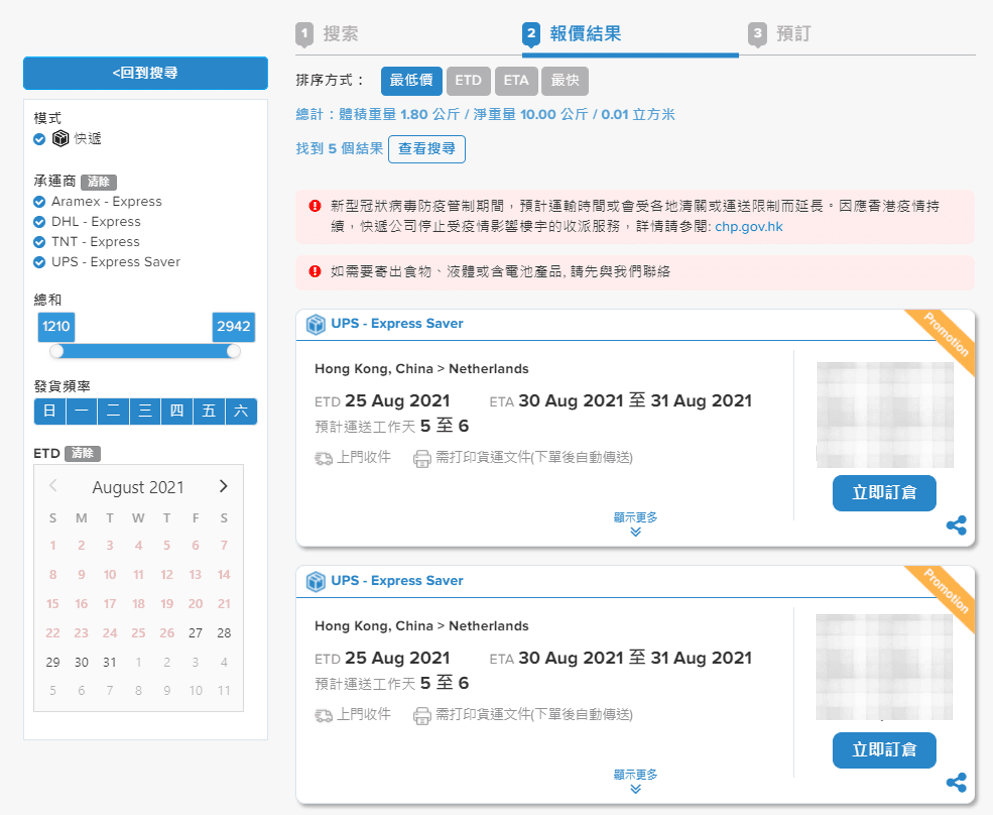
Task: Click the blurred price image on second quote
Action: coord(884,667)
